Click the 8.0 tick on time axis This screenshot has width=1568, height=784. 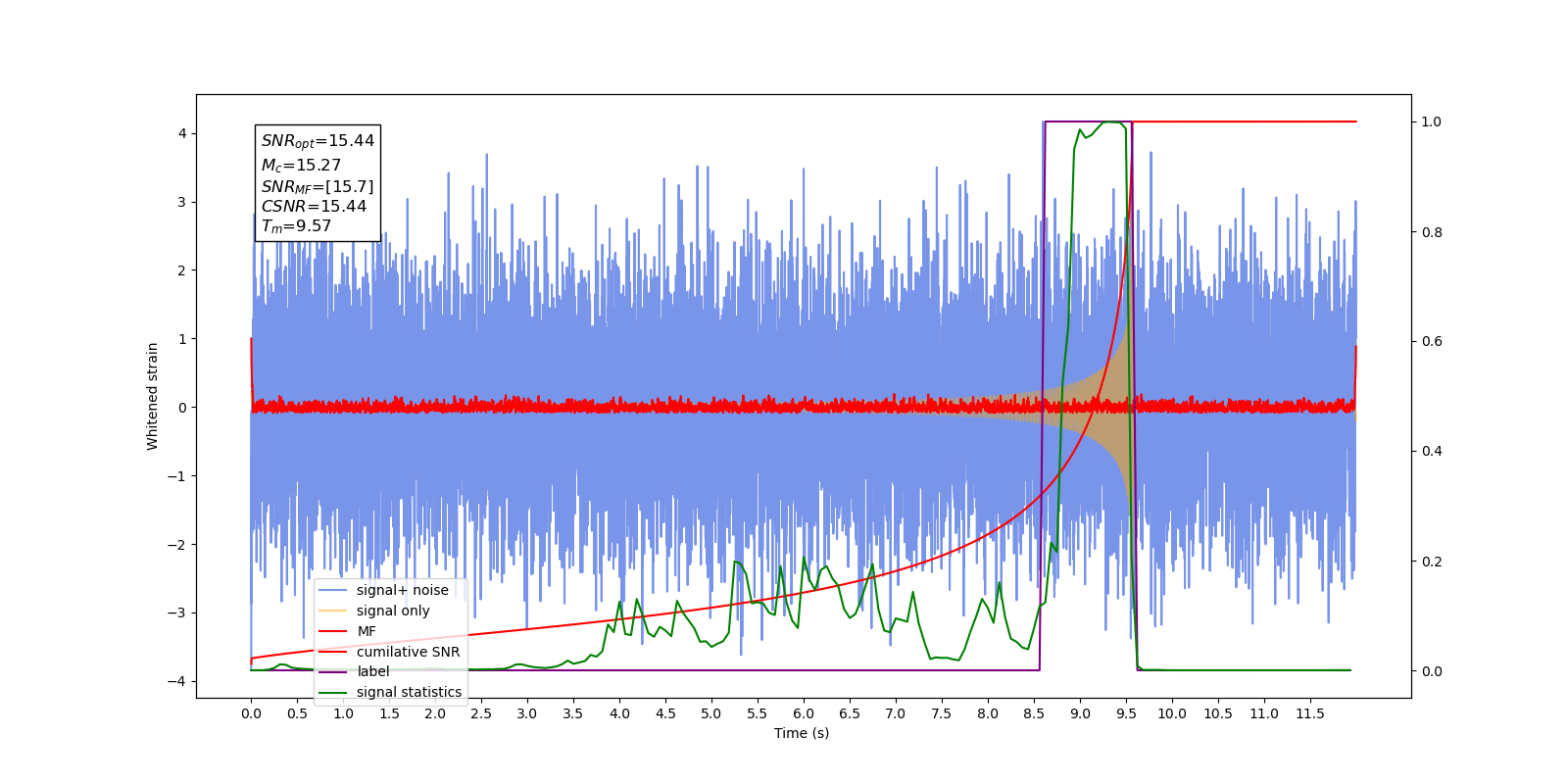(988, 713)
